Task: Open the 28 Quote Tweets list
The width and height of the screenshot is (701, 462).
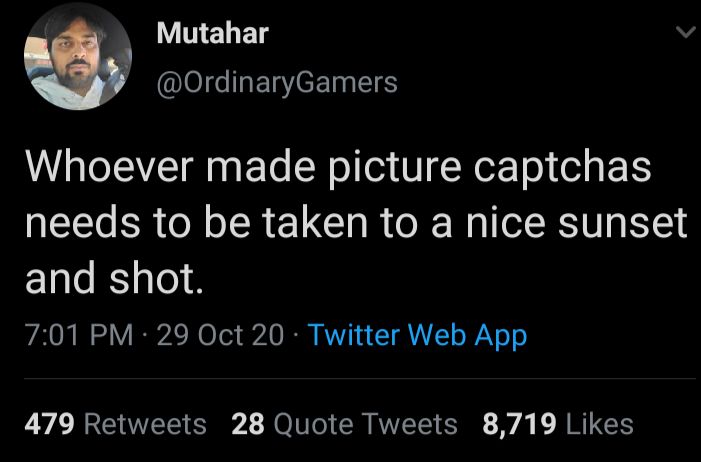Action: coord(344,424)
